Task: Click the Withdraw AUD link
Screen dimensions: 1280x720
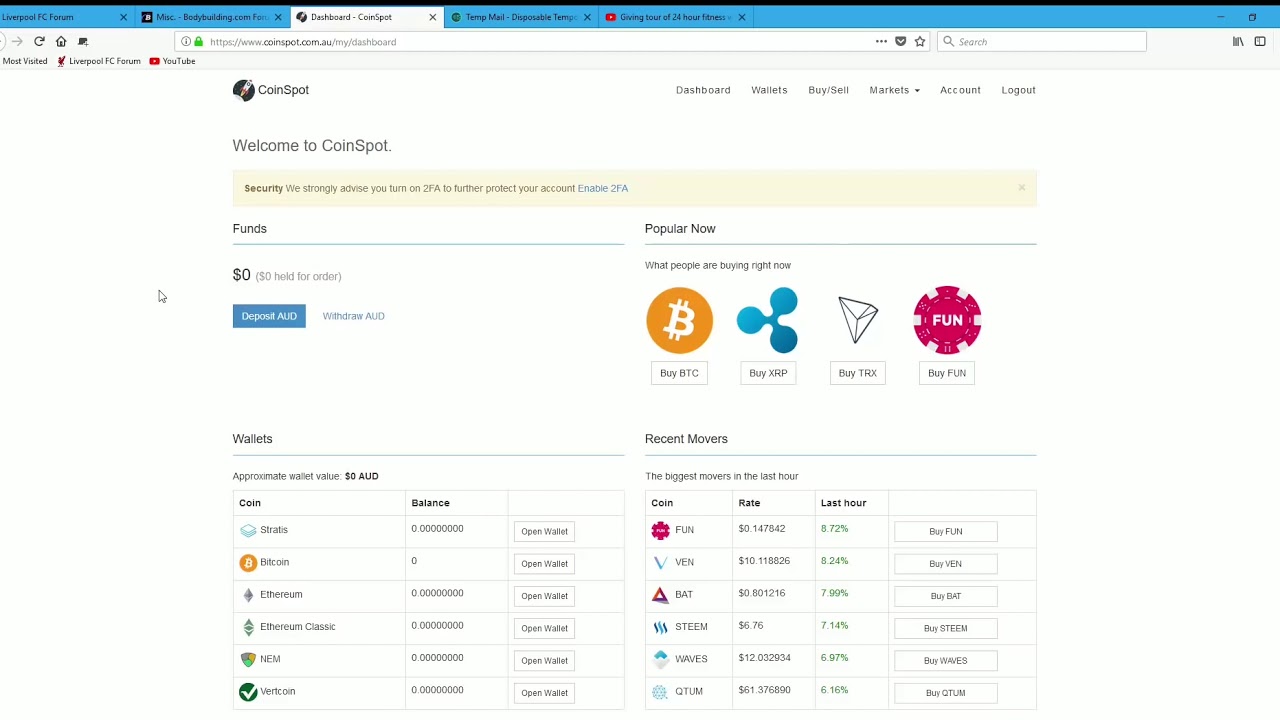Action: pyautogui.click(x=353, y=316)
